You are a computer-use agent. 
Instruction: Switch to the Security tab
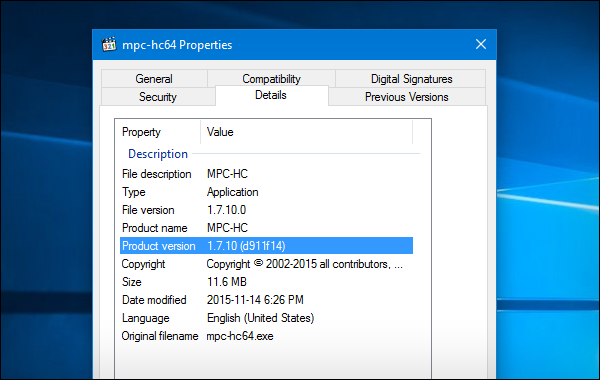coord(158,97)
